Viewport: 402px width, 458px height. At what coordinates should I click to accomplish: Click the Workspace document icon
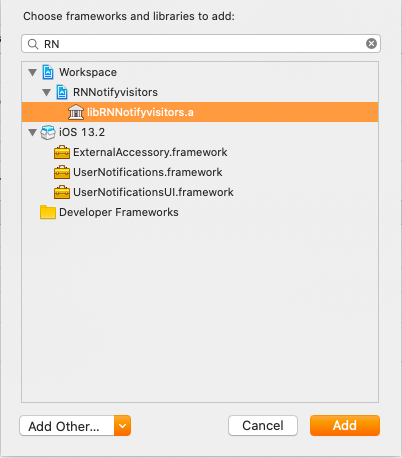tap(48, 72)
